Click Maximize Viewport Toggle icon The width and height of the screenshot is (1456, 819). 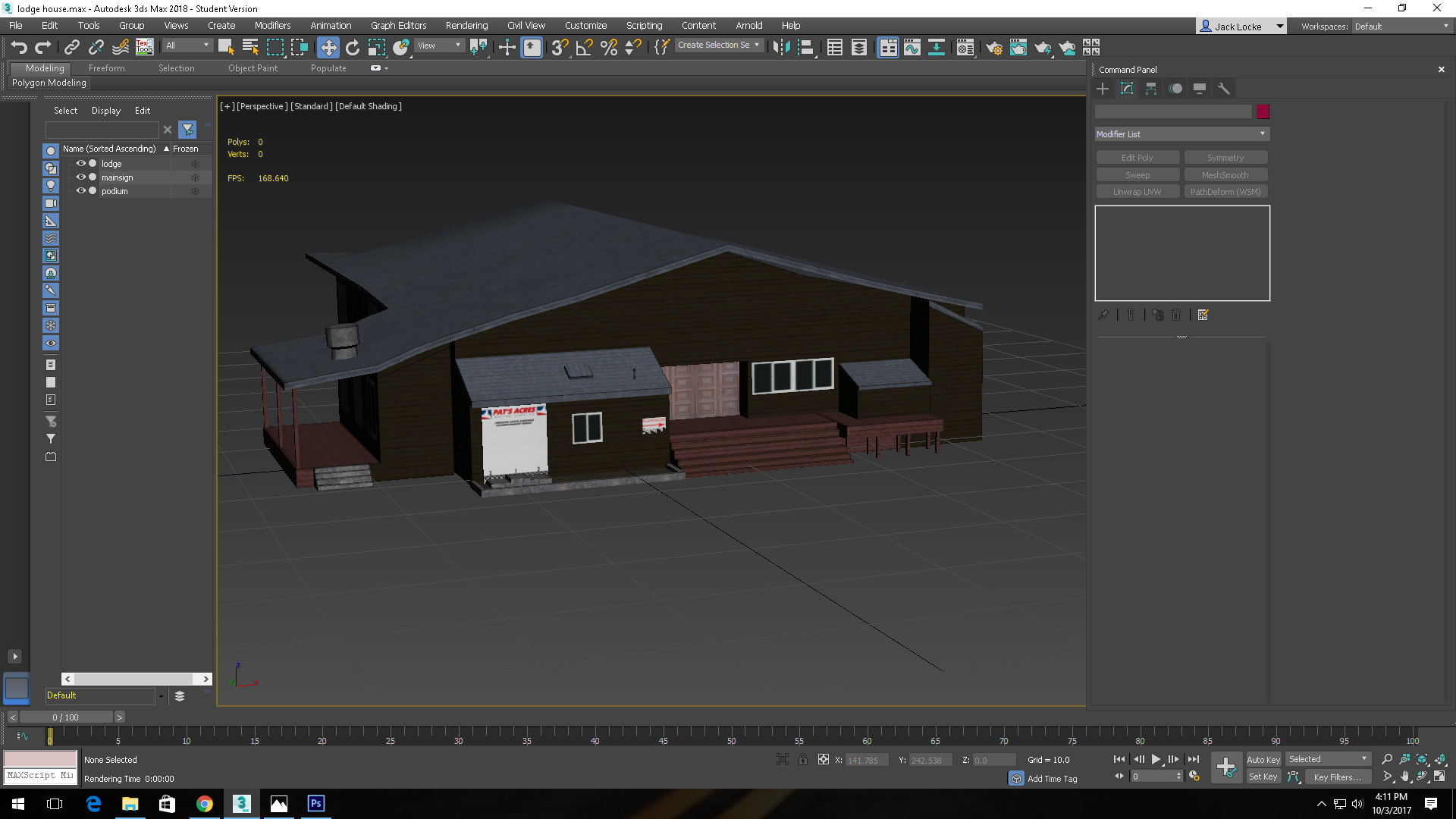[1439, 777]
